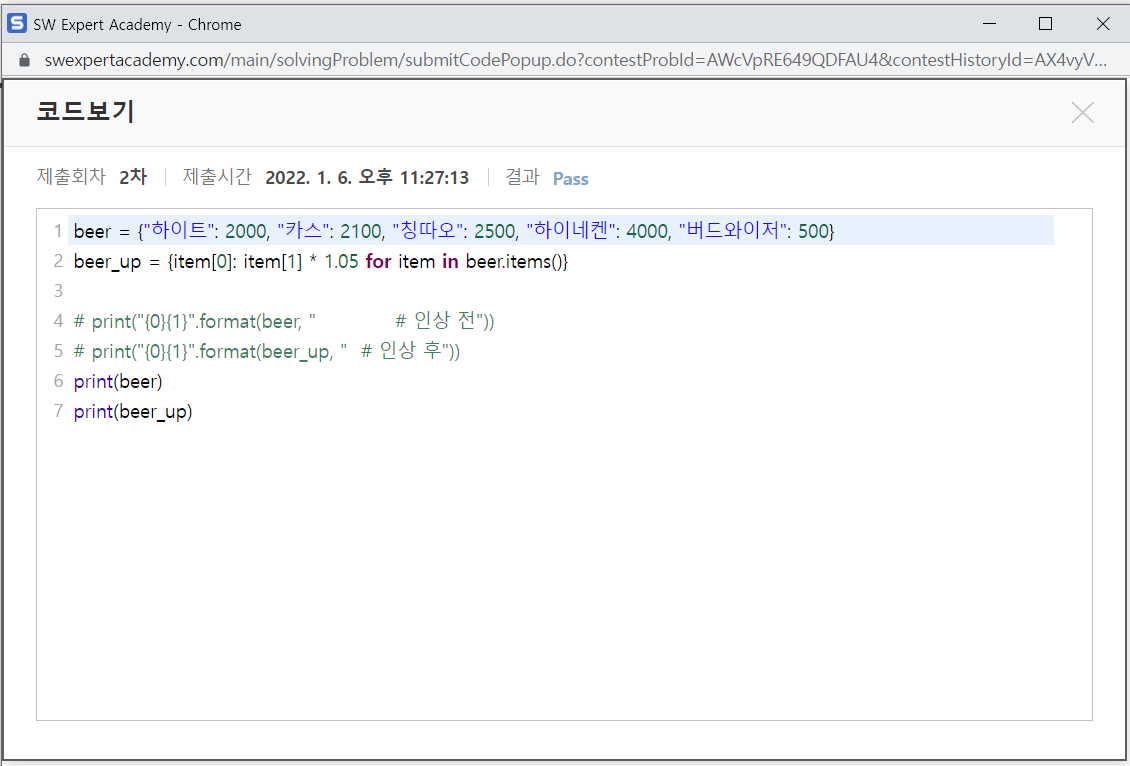Maximize the Chrome window
Screen dimensions: 1130x766
click(1046, 24)
